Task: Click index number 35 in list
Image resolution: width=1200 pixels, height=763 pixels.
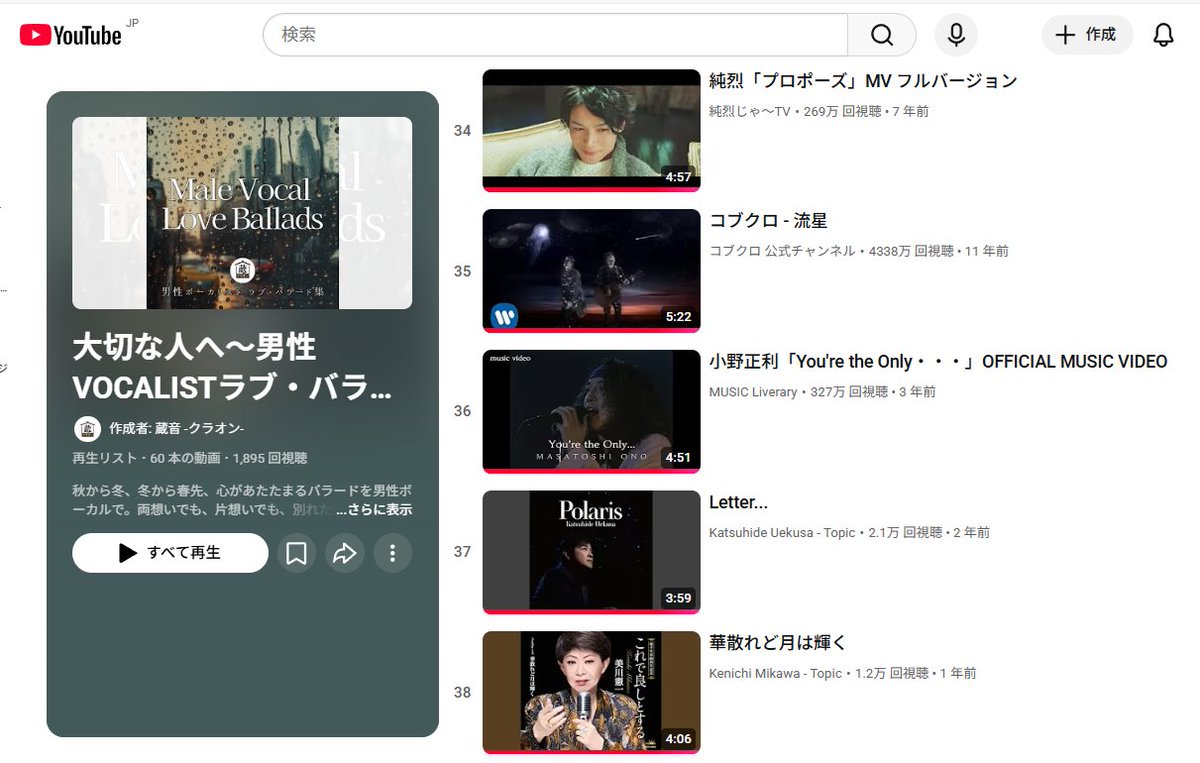Action: (462, 271)
